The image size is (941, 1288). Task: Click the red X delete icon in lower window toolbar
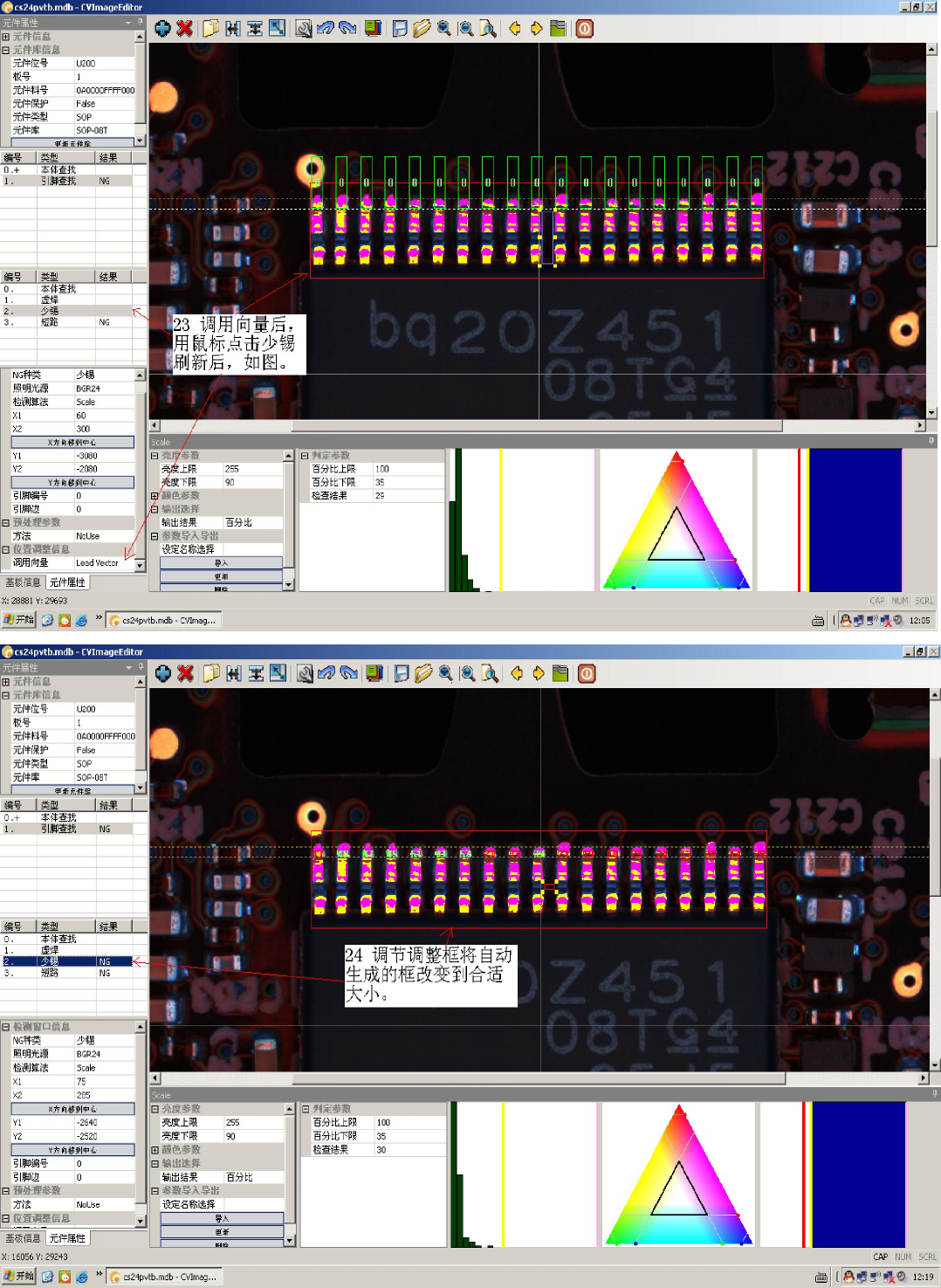click(x=185, y=673)
